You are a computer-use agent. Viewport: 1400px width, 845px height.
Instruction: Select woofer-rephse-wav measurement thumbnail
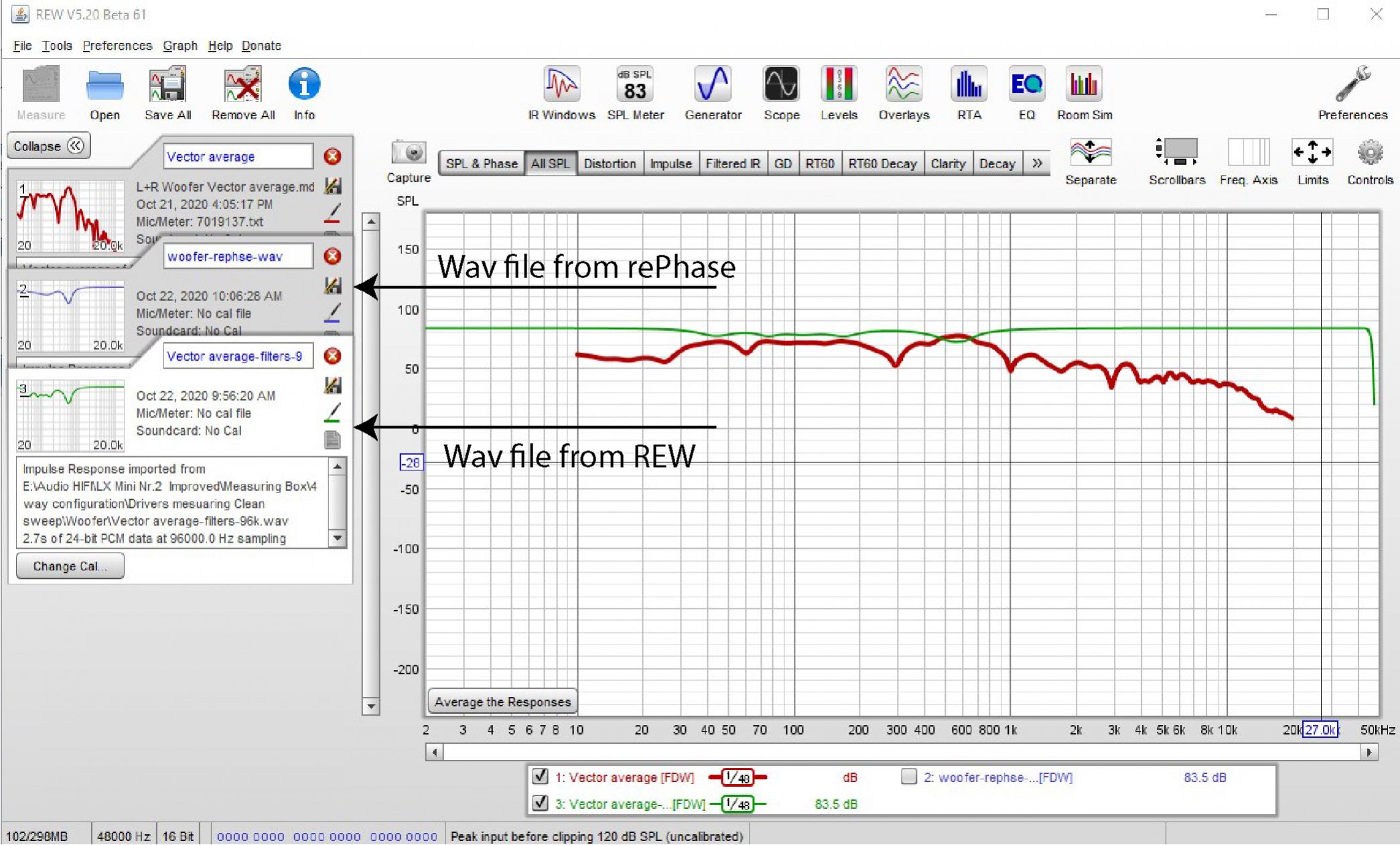70,315
